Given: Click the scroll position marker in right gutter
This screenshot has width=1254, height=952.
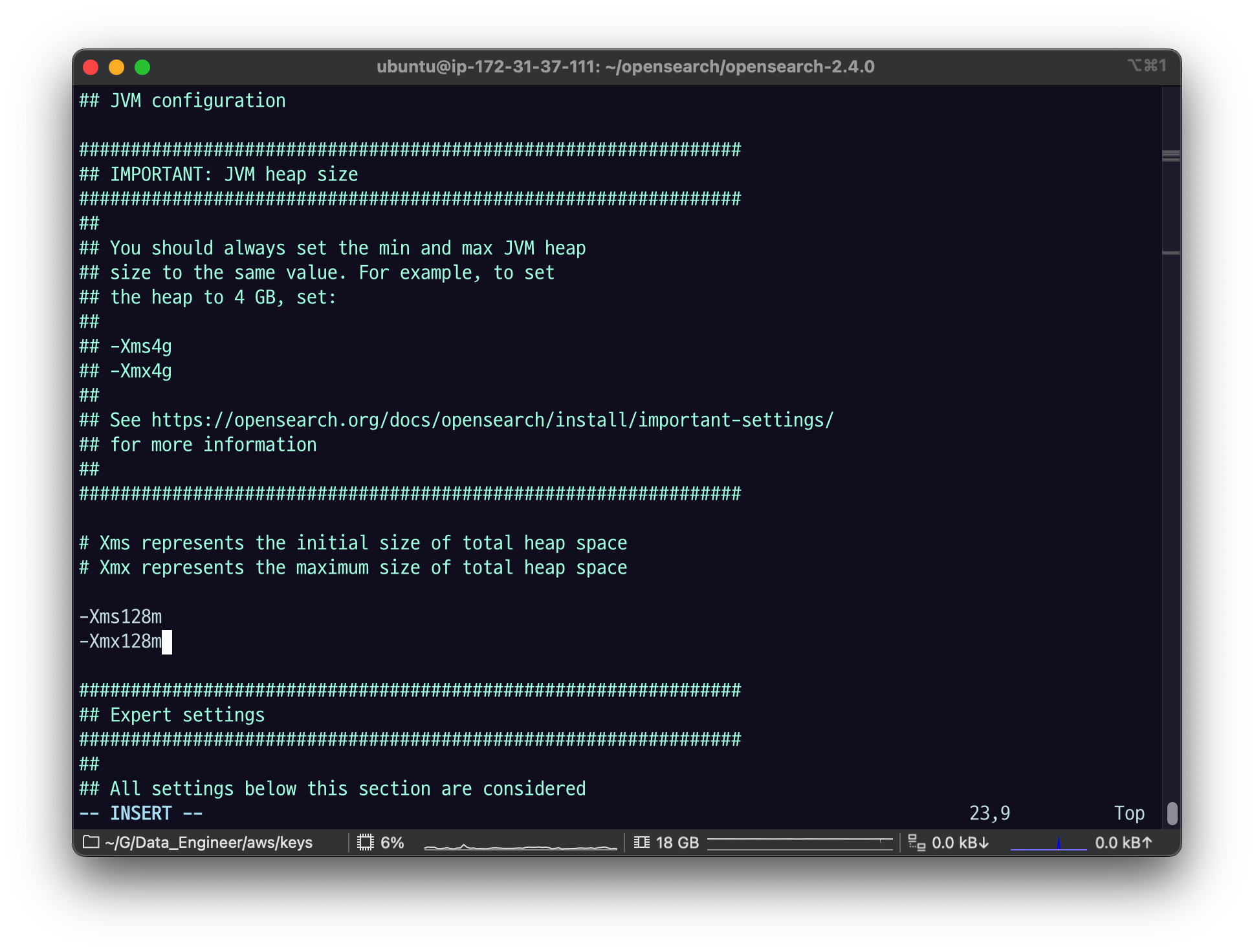Looking at the screenshot, I should coord(1171,155).
